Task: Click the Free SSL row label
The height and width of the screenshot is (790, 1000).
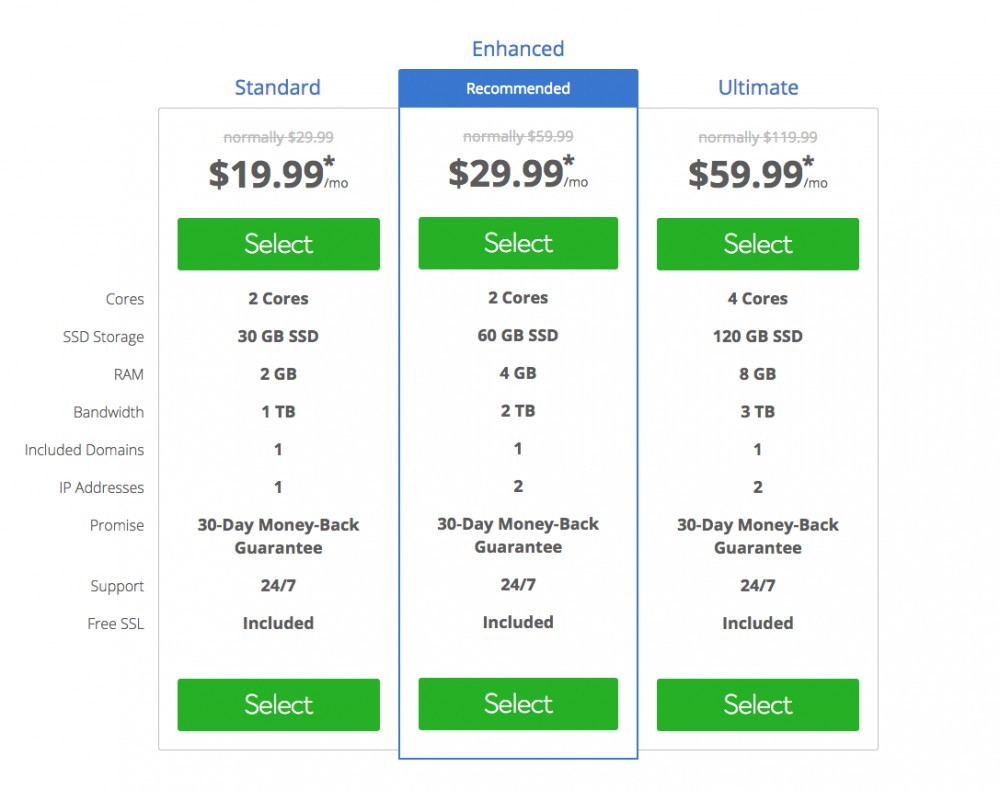Action: click(115, 623)
